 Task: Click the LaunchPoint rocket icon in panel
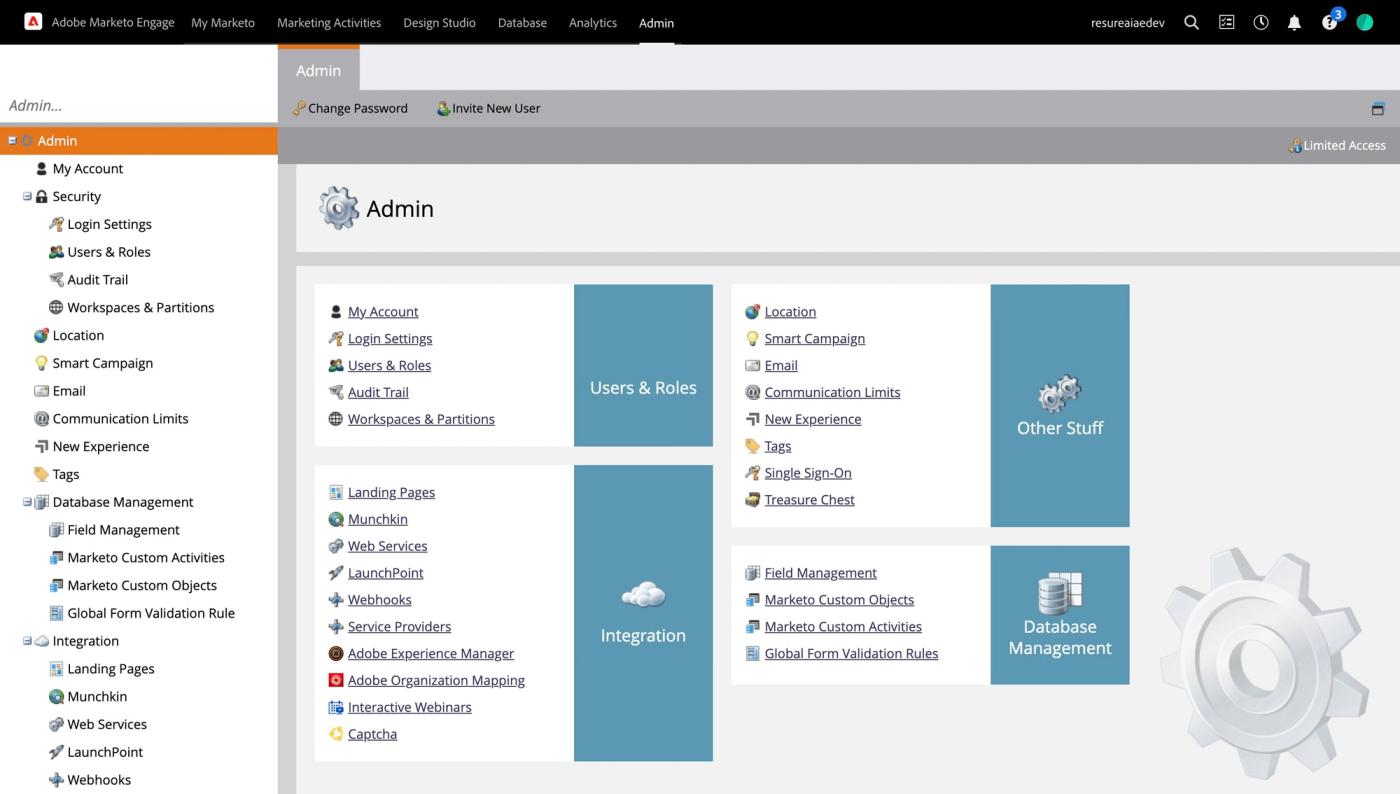point(336,573)
